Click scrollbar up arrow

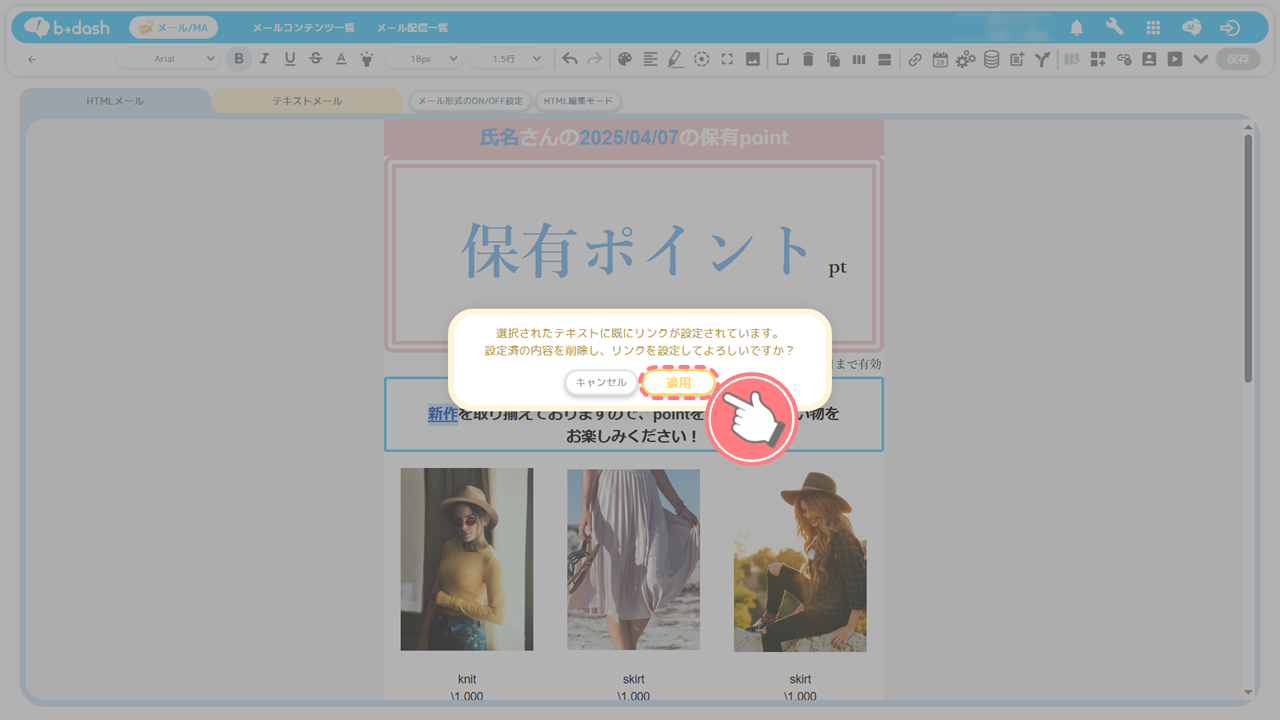click(x=1248, y=127)
